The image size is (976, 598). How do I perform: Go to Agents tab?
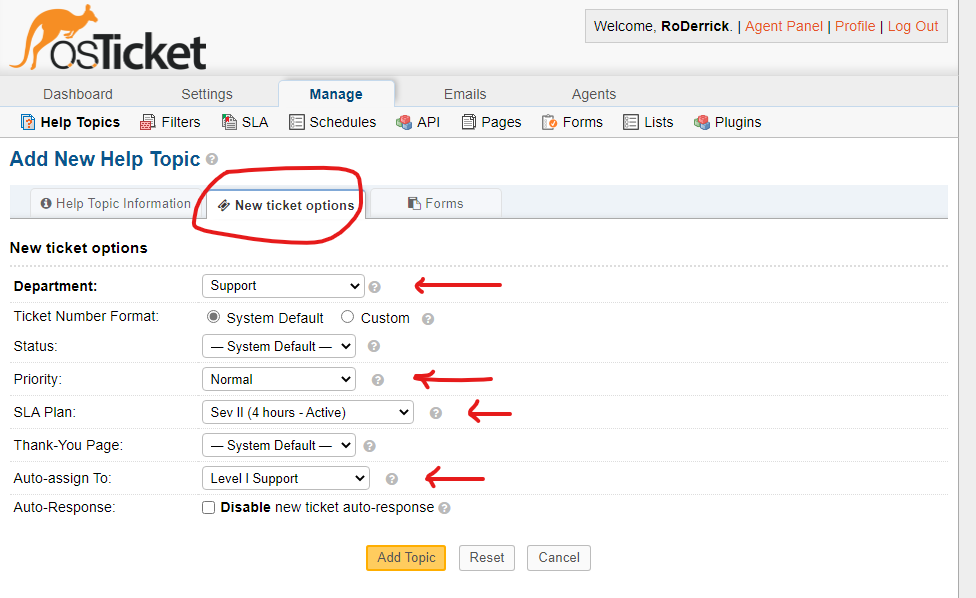[x=594, y=94]
